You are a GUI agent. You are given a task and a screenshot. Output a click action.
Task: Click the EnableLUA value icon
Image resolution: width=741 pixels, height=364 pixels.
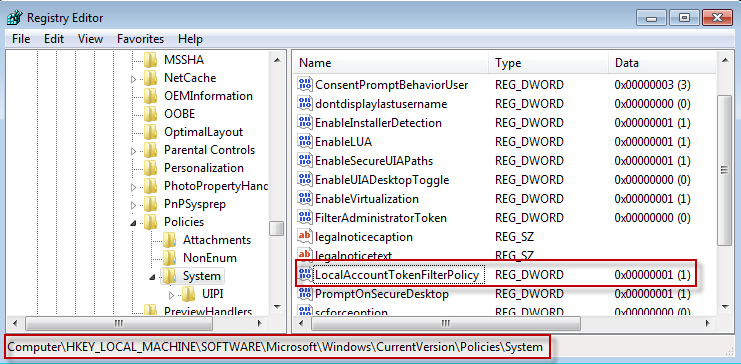click(305, 141)
